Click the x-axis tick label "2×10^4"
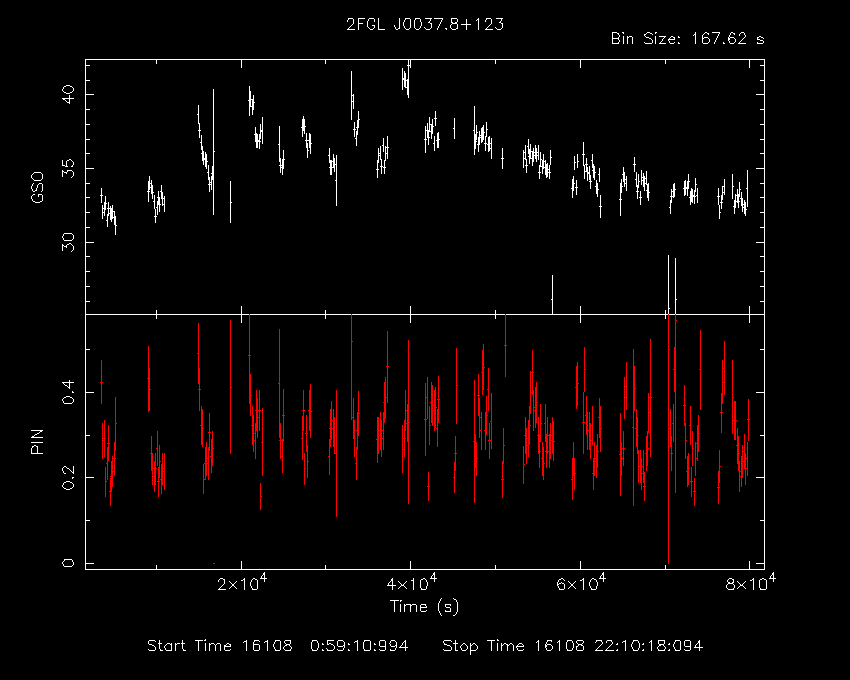850x680 pixels. click(x=242, y=582)
